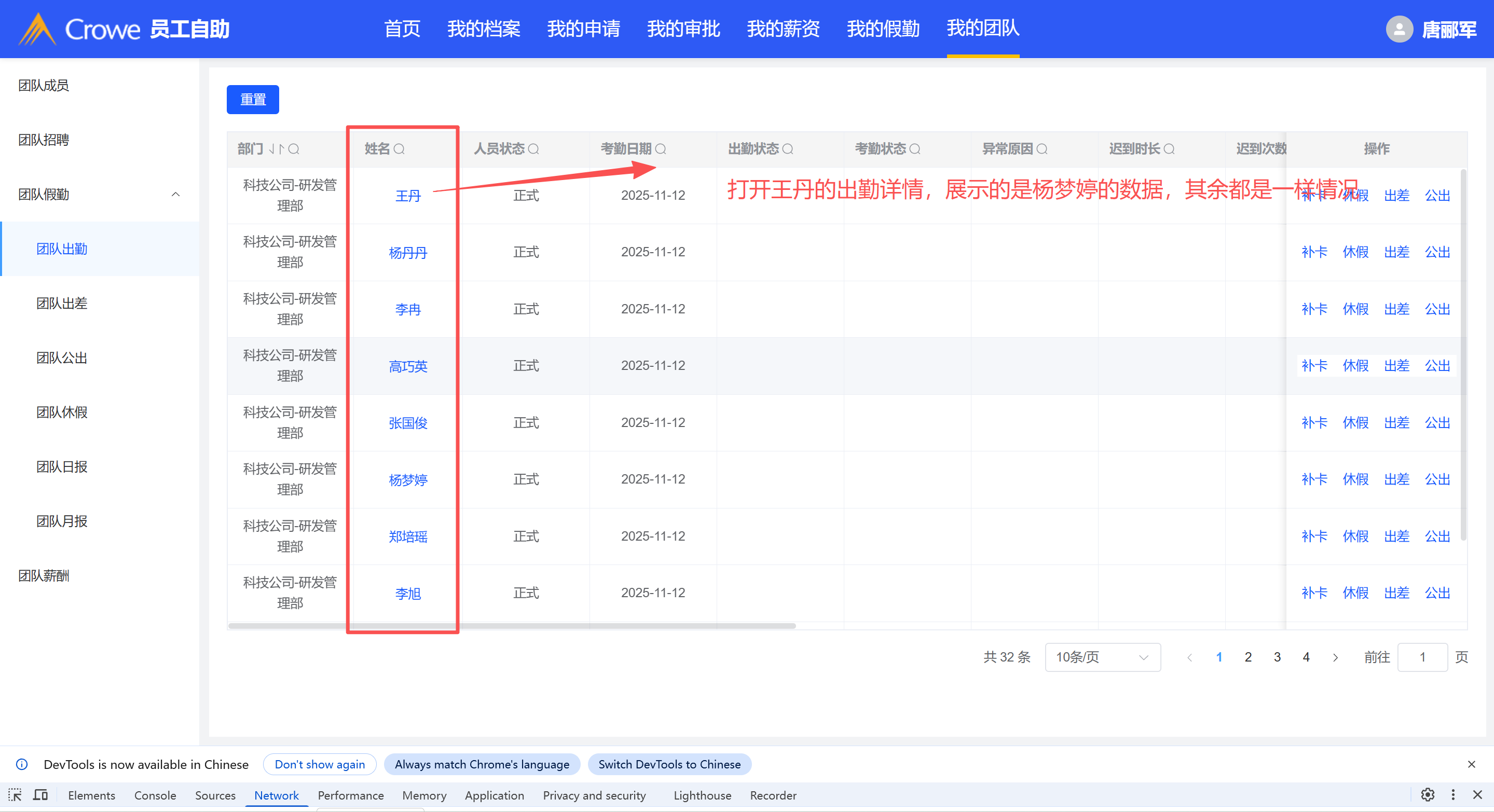Open DevTools settings gear icon
Screen dimensions: 1494x812
click(x=1427, y=794)
